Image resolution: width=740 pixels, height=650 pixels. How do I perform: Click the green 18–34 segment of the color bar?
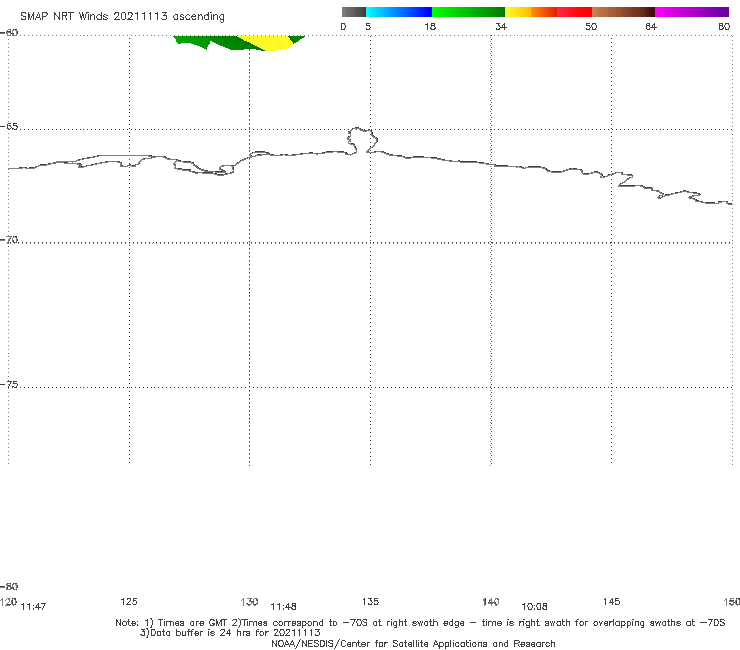469,12
